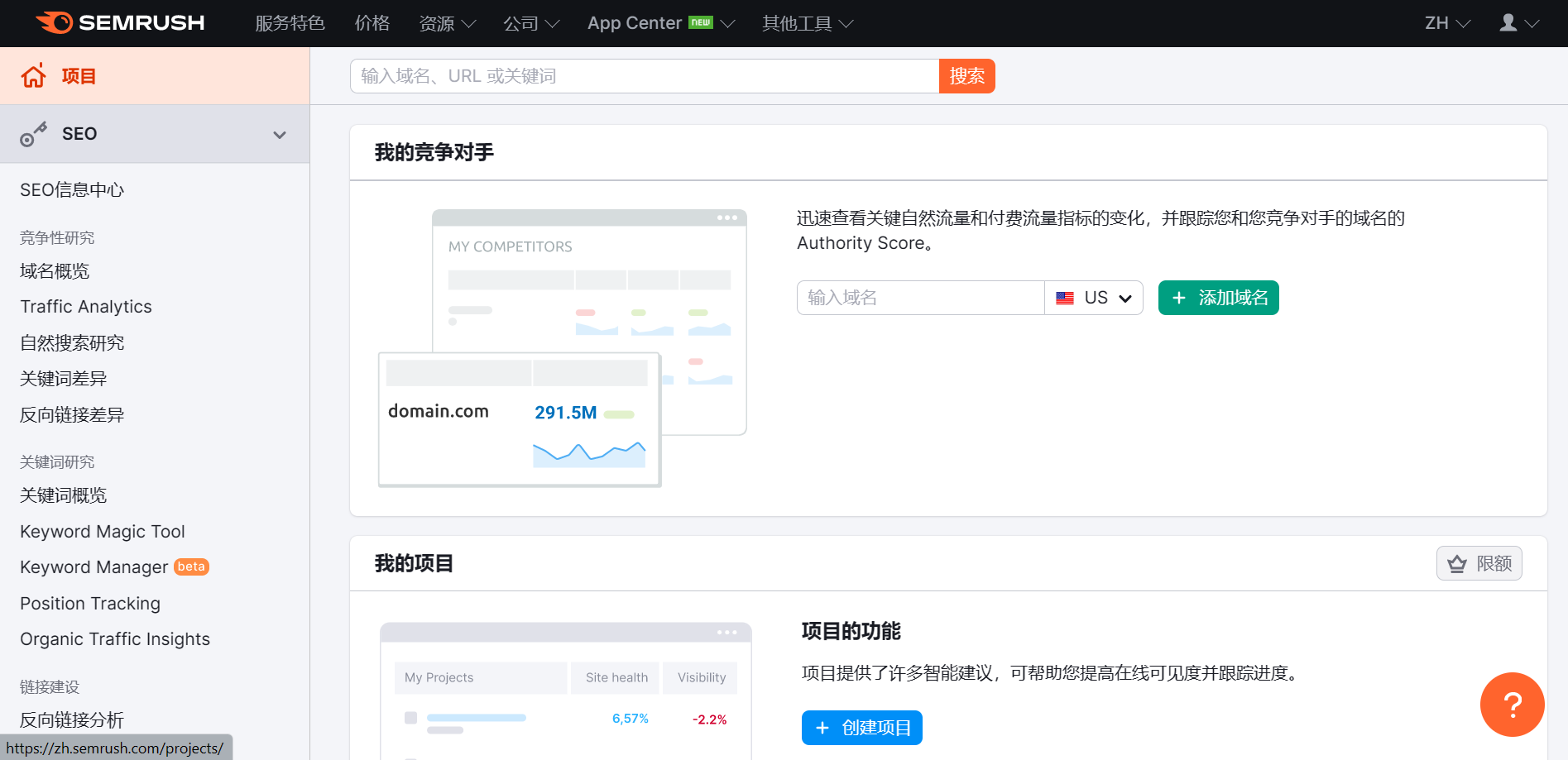Viewport: 1568px width, 760px height.
Task: Open Position Tracking in the sidebar
Action: pyautogui.click(x=90, y=604)
